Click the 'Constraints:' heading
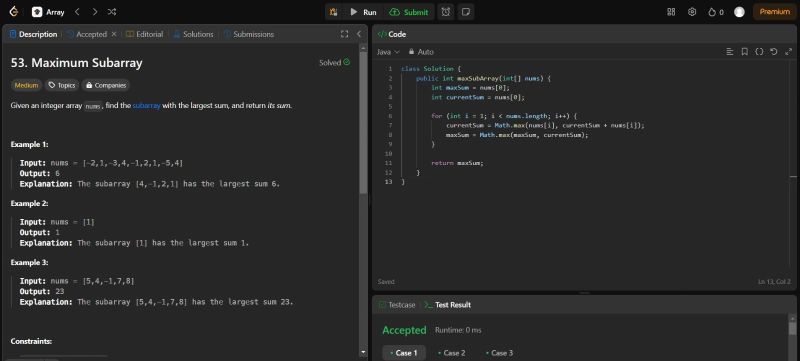Viewport: 800px width, 361px height. point(31,342)
